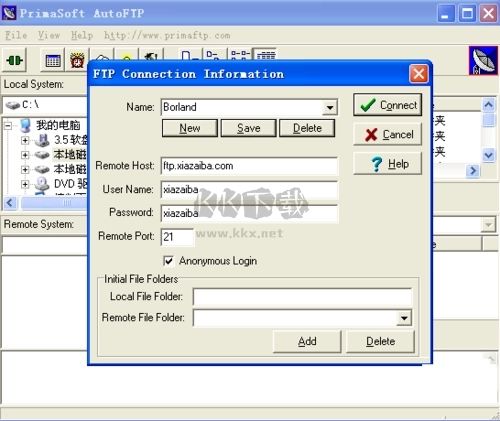The width and height of the screenshot is (500, 421).
Task: Click the Remote Host input field
Action: [x=249, y=166]
